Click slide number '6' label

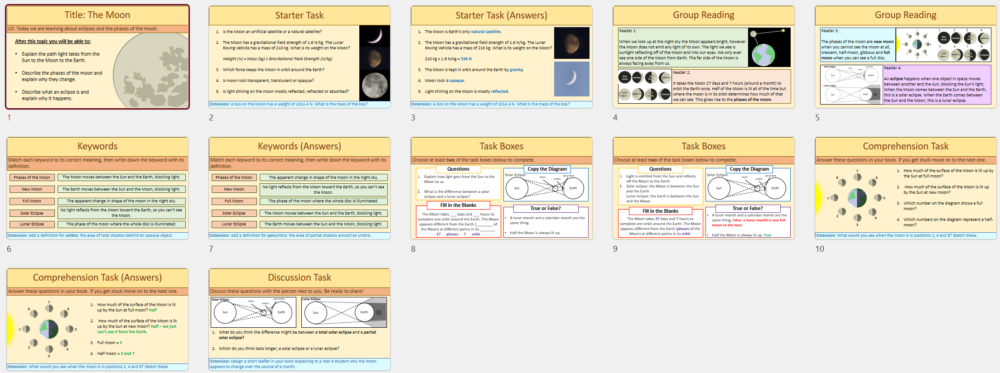tap(10, 249)
